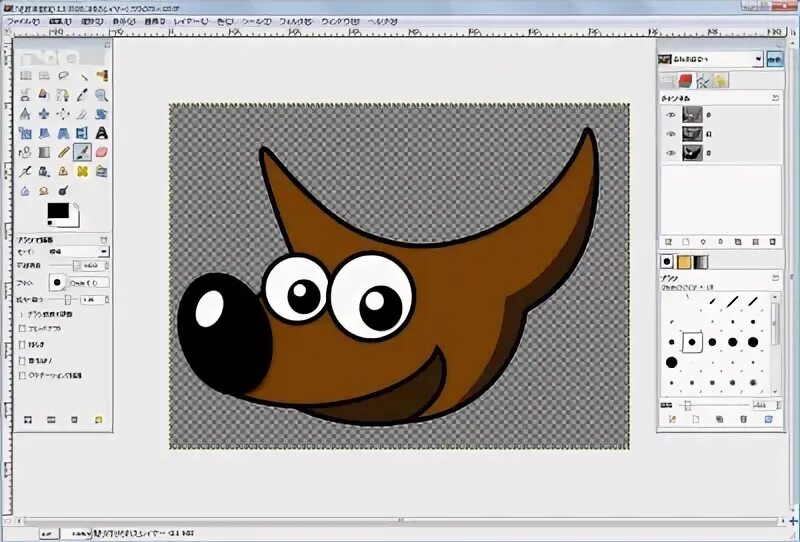Image resolution: width=800 pixels, height=542 pixels.
Task: Open the レイヤー (Layer) menu
Action: pyautogui.click(x=190, y=21)
